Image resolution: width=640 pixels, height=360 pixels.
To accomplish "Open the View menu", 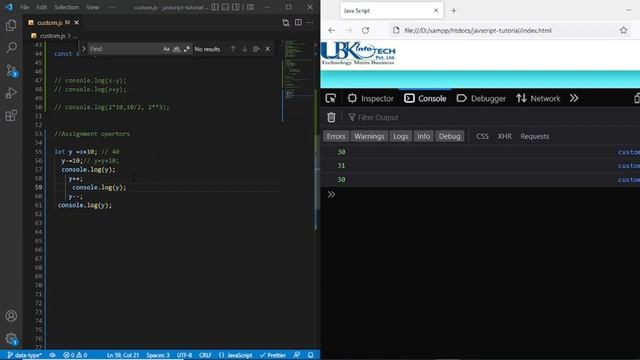I will (x=93, y=7).
